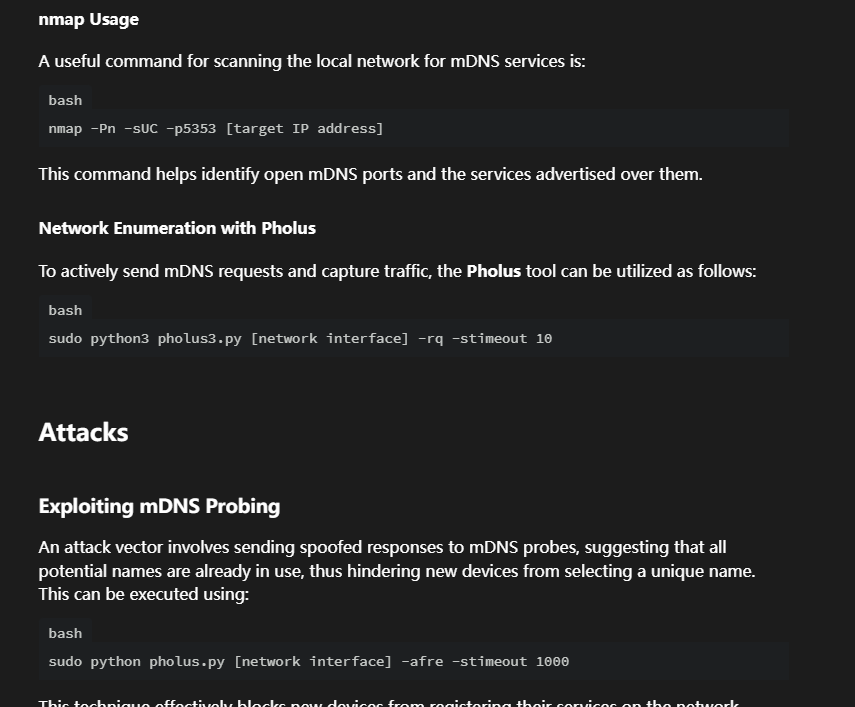
Task: Click the bold "Pholus" word in the paragraph
Action: [493, 271]
